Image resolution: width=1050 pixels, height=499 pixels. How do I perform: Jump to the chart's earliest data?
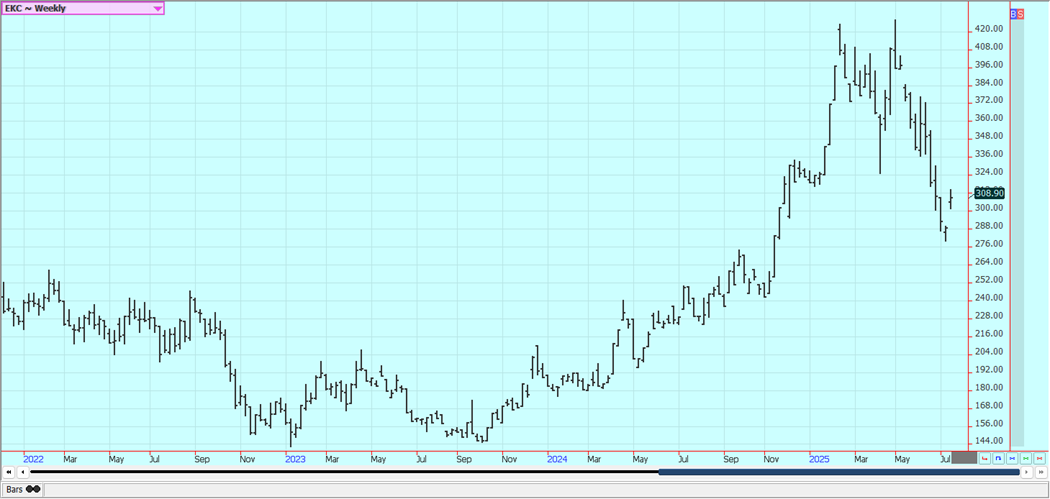[9, 472]
